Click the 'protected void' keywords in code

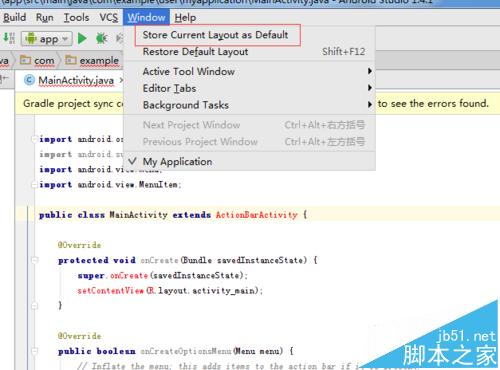(97, 260)
